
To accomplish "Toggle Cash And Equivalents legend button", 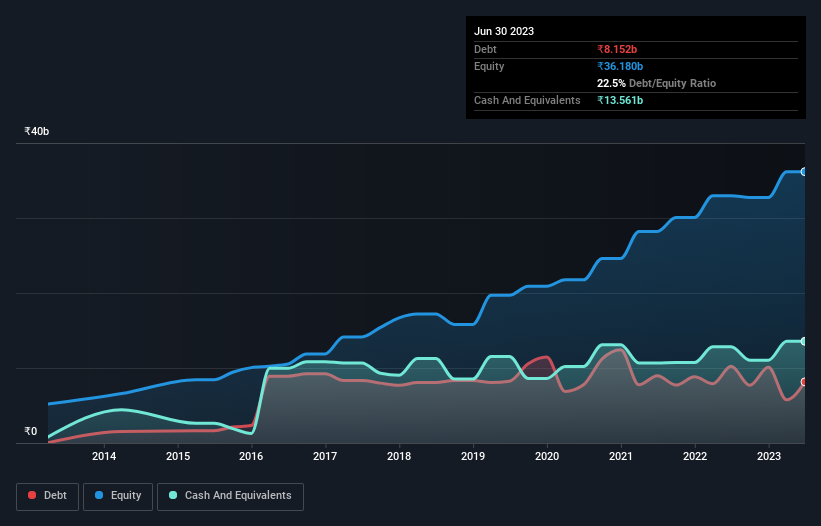I will tap(230, 496).
